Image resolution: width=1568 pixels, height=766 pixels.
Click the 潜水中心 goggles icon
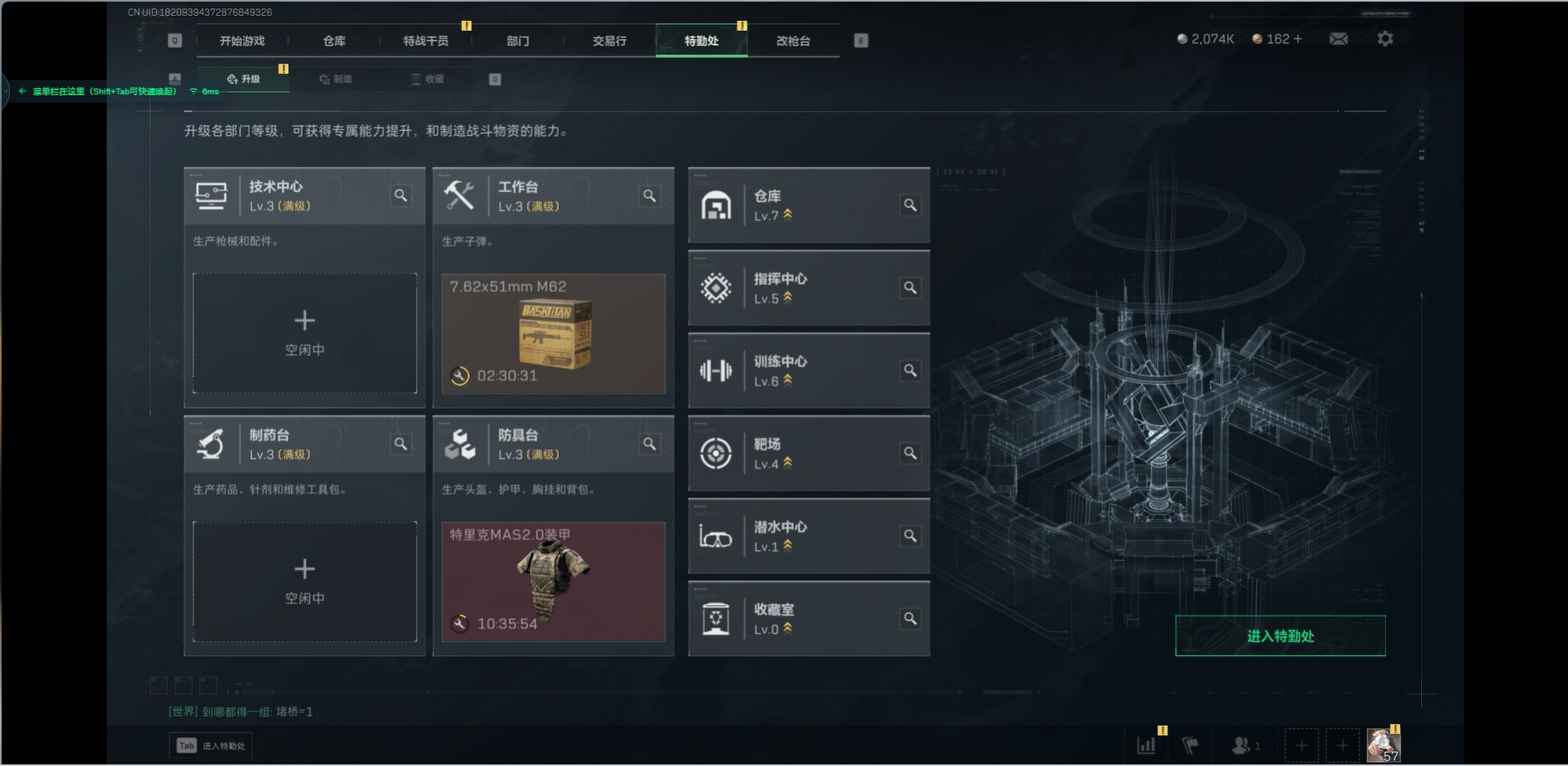coord(716,537)
